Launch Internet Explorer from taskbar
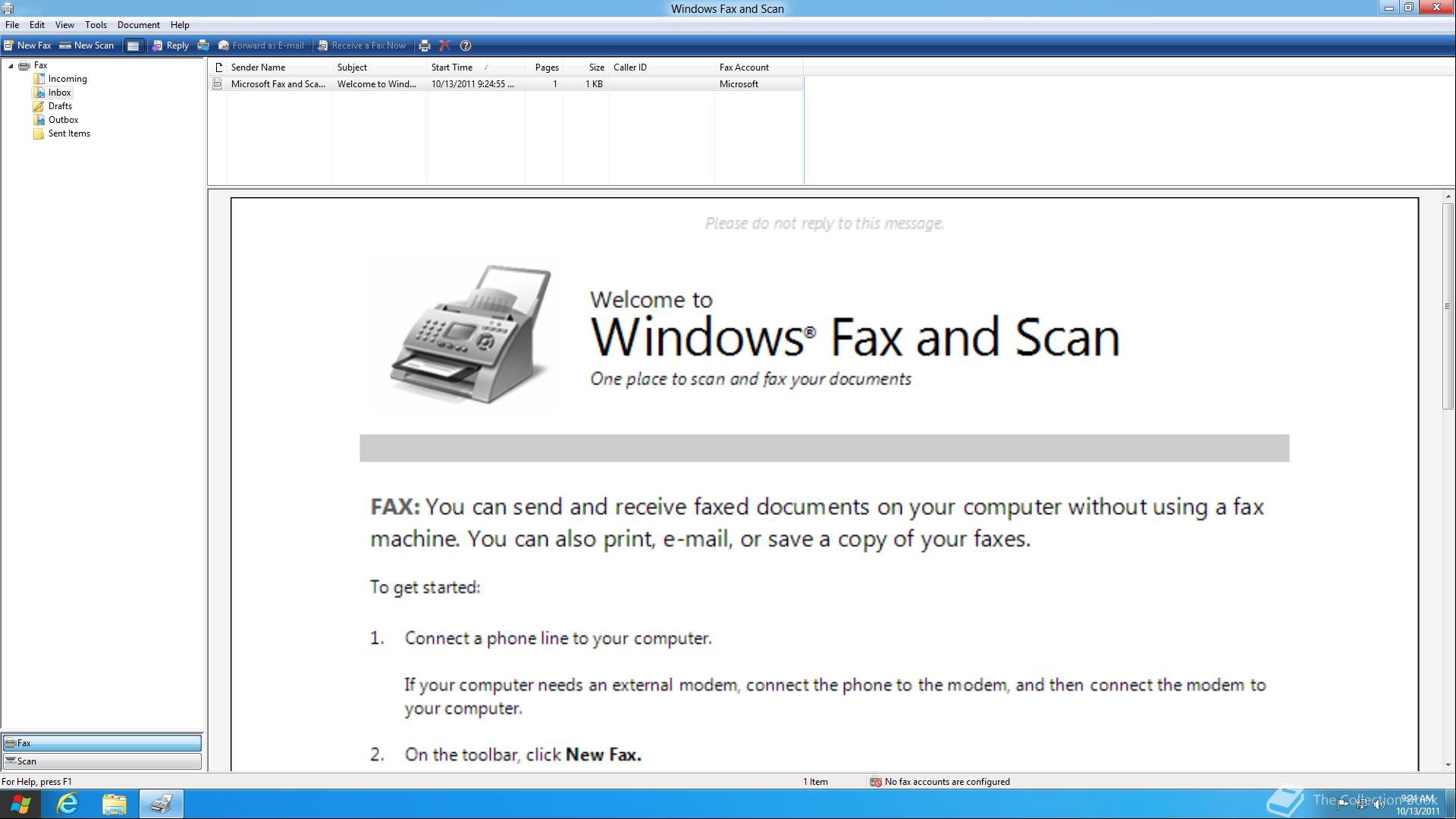 67,804
